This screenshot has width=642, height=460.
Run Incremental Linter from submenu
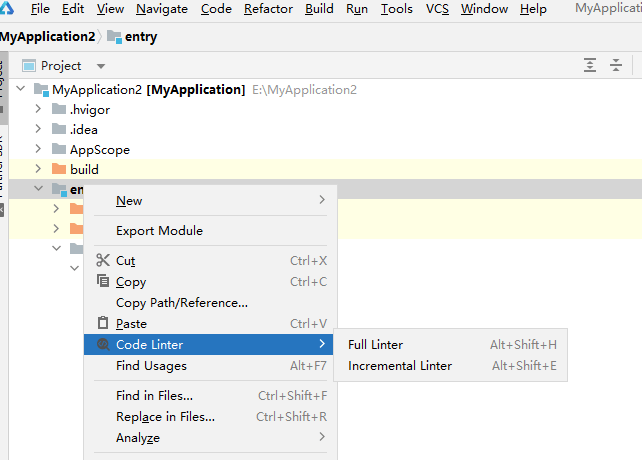click(451, 365)
